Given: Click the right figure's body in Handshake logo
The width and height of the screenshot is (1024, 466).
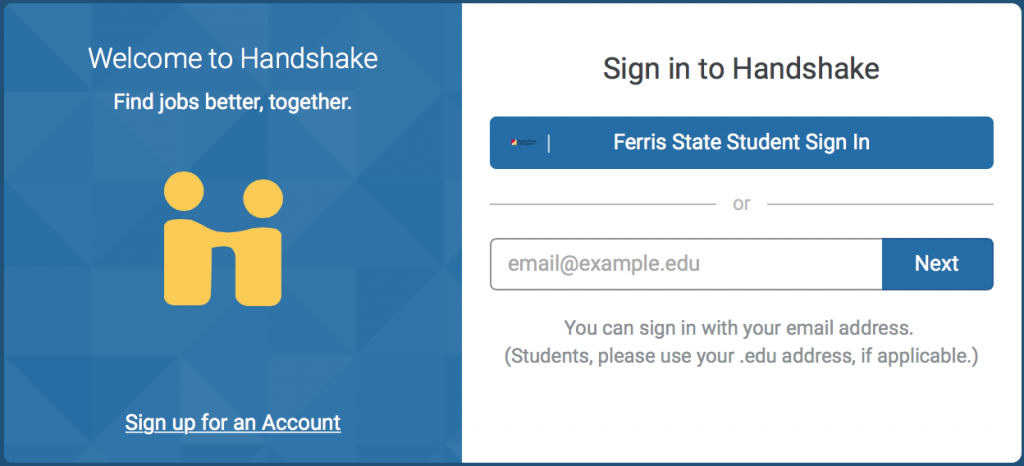Looking at the screenshot, I should click(x=260, y=270).
